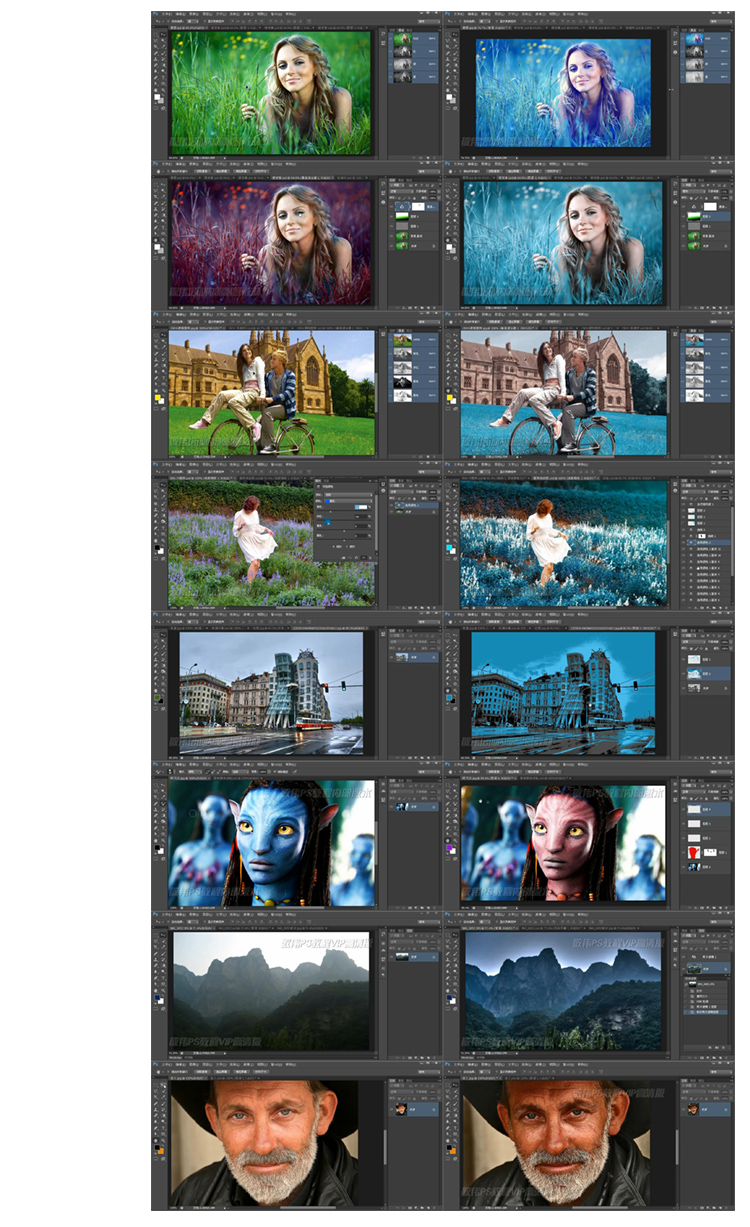Open File menu in green-grass woman screenshot

[166, 13]
